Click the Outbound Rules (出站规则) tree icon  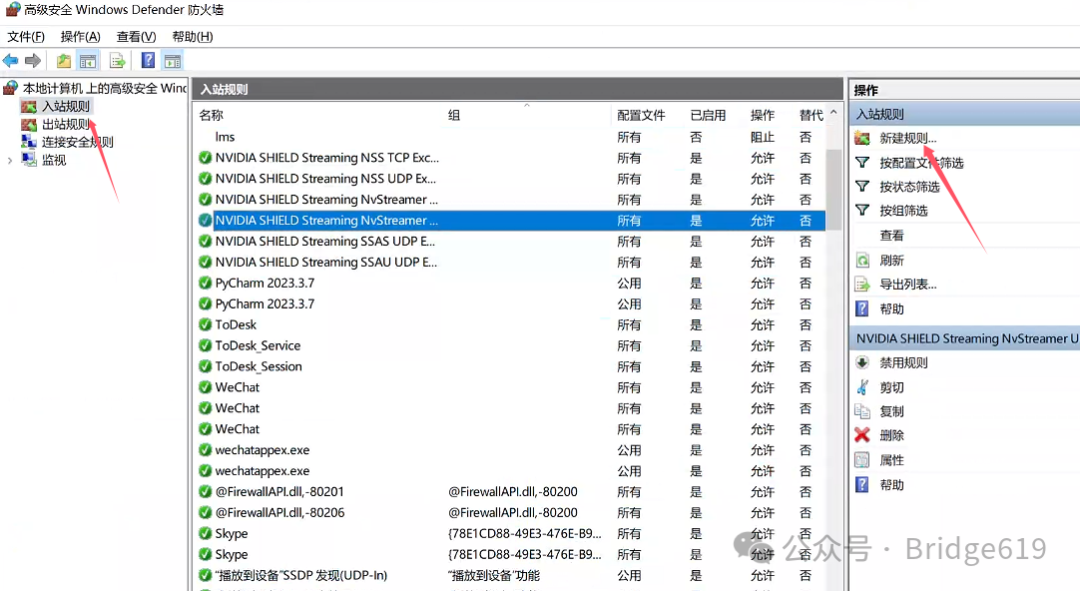coord(29,125)
